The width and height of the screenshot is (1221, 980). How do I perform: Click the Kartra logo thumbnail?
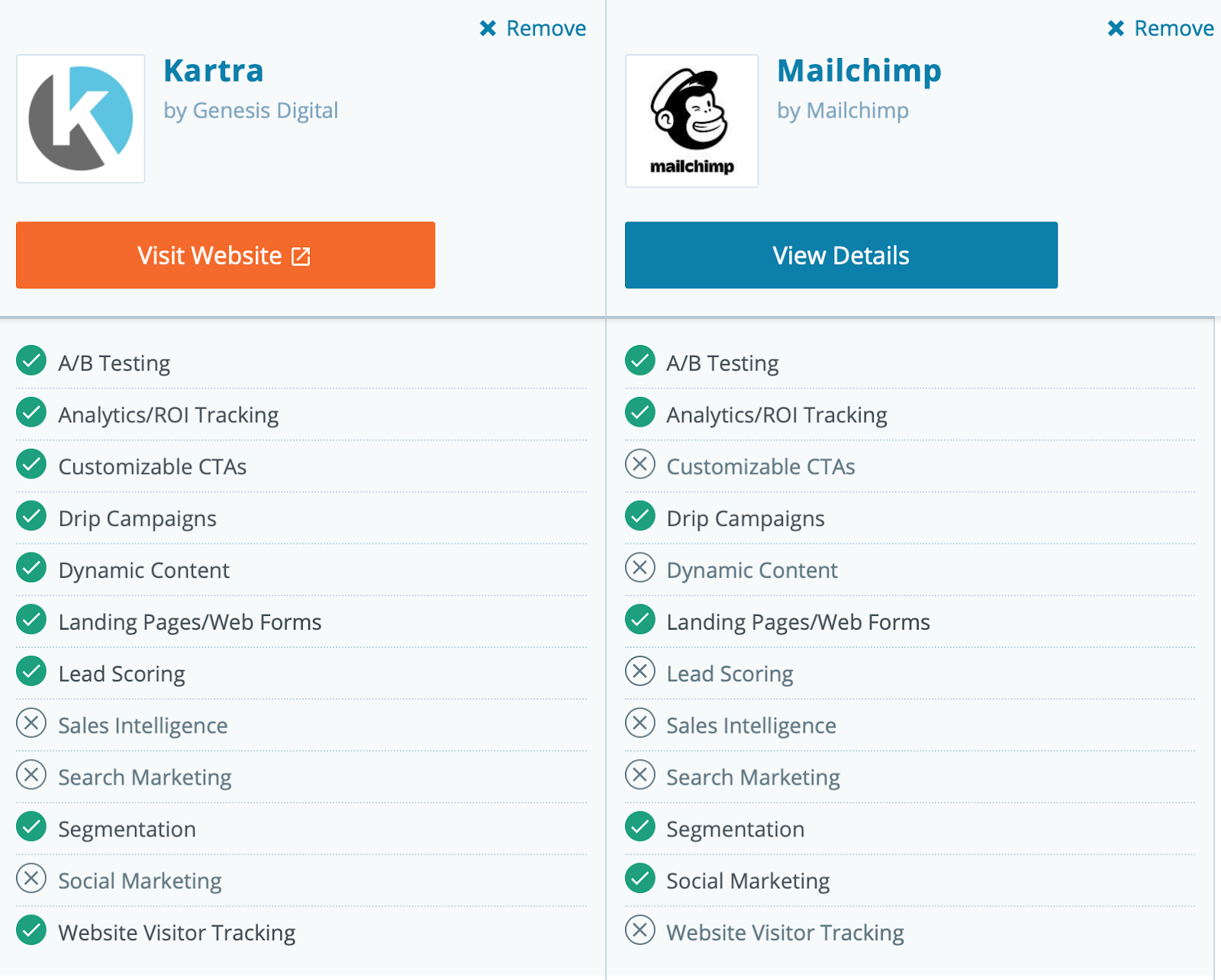(x=81, y=118)
